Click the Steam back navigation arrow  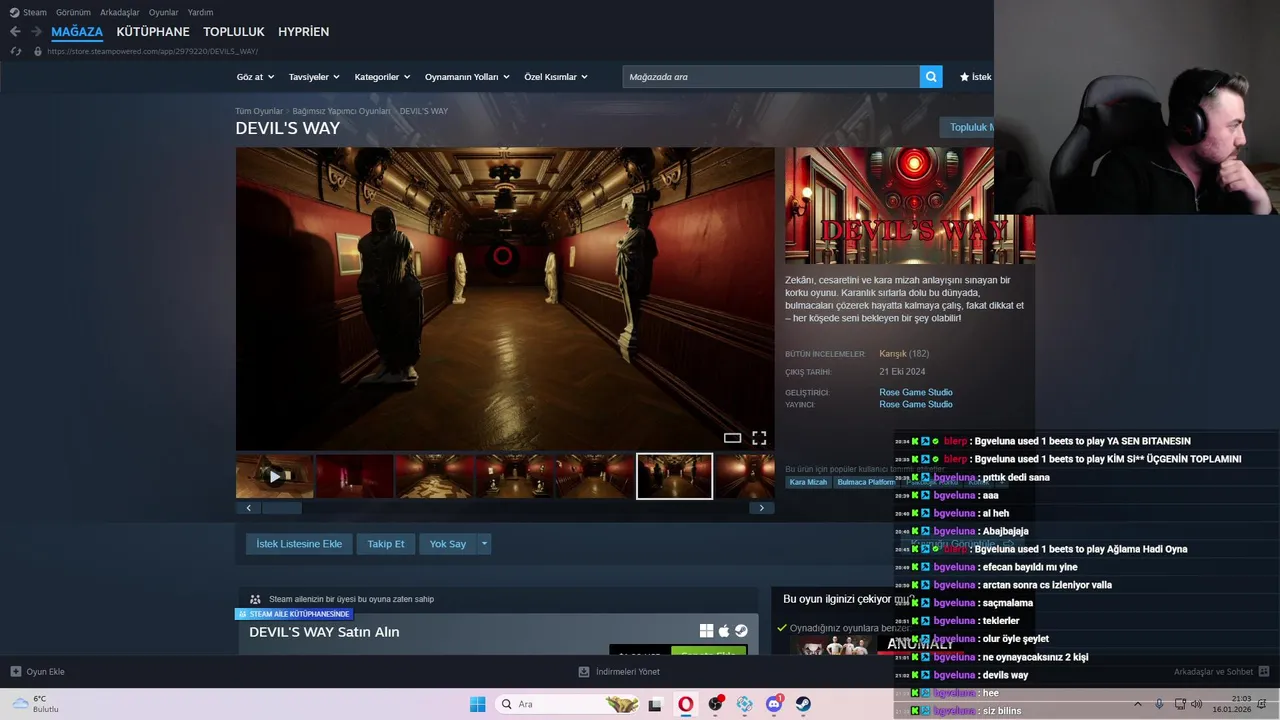[15, 32]
